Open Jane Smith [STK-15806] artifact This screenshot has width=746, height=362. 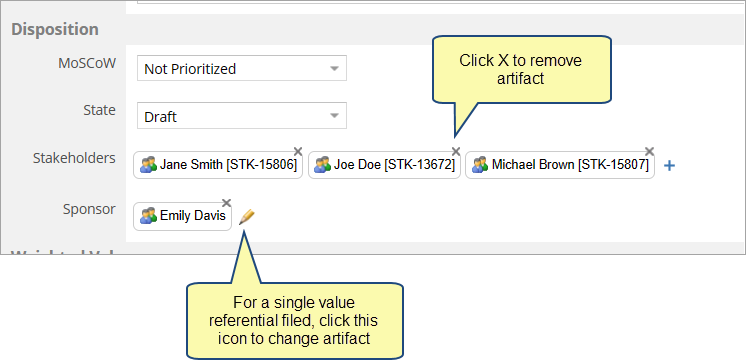click(x=228, y=165)
